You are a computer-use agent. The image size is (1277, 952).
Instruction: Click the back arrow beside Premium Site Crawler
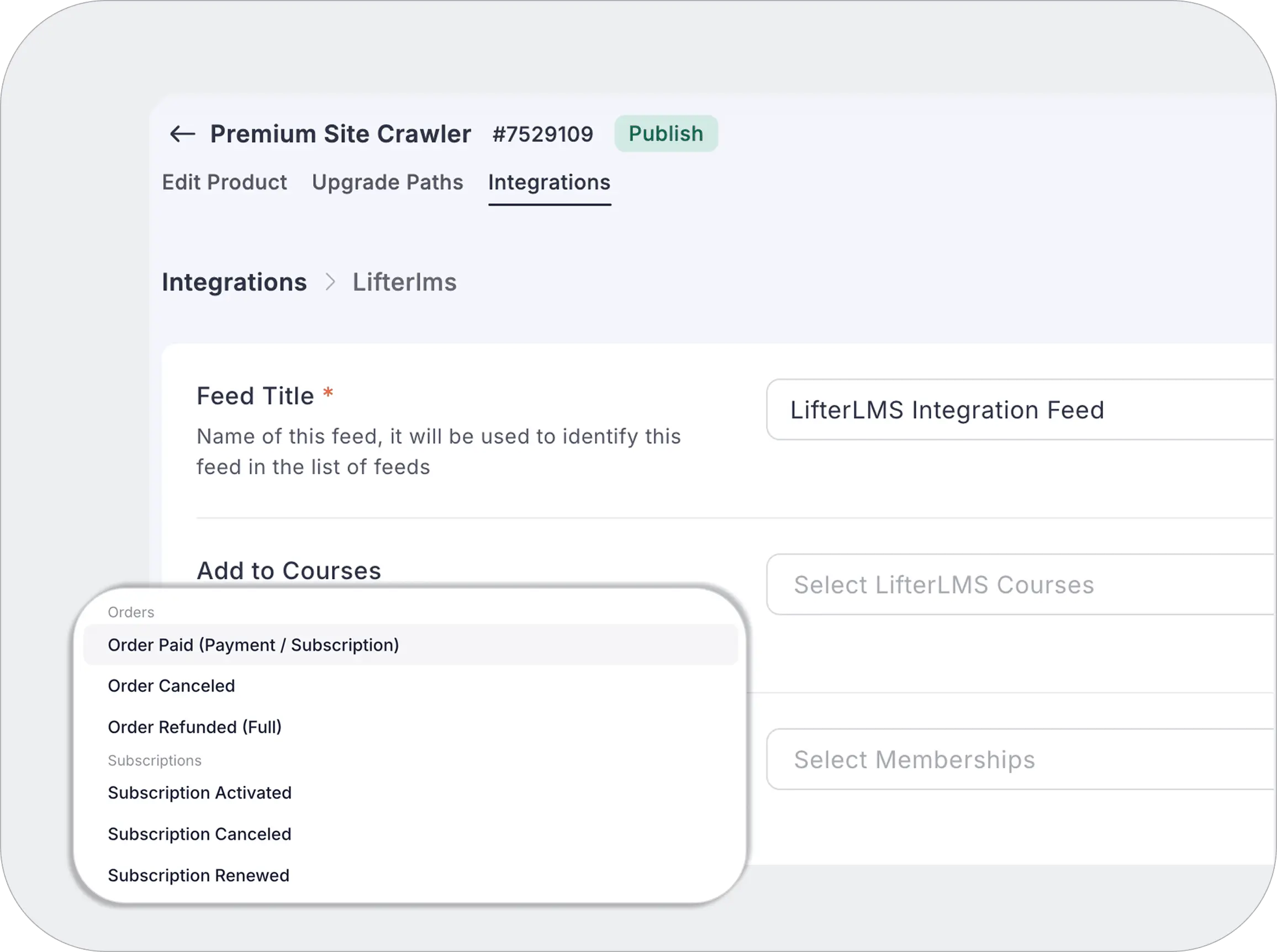(182, 134)
